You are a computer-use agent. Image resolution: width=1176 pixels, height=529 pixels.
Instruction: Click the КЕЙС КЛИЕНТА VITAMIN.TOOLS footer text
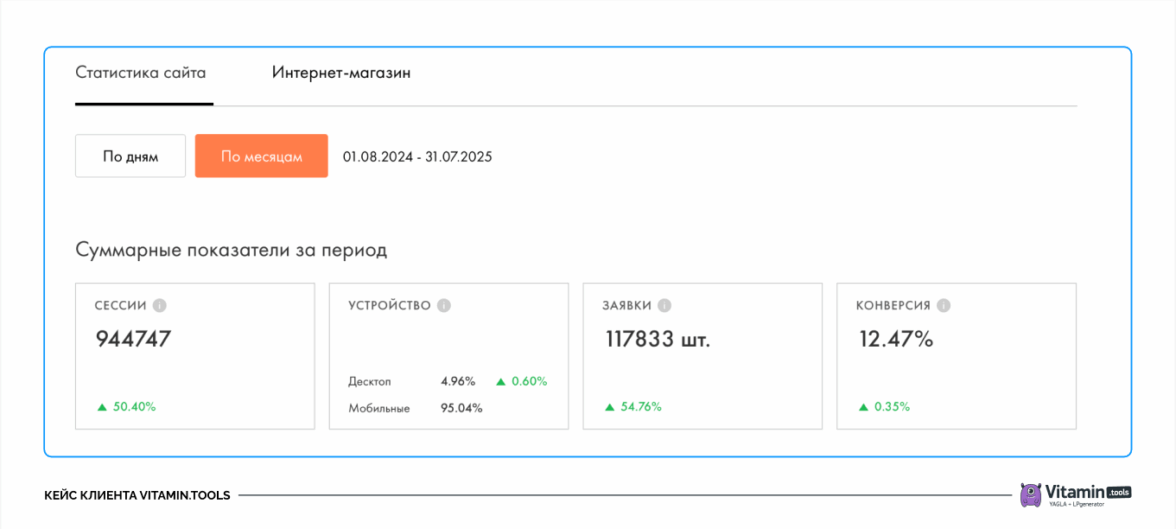[x=137, y=495]
